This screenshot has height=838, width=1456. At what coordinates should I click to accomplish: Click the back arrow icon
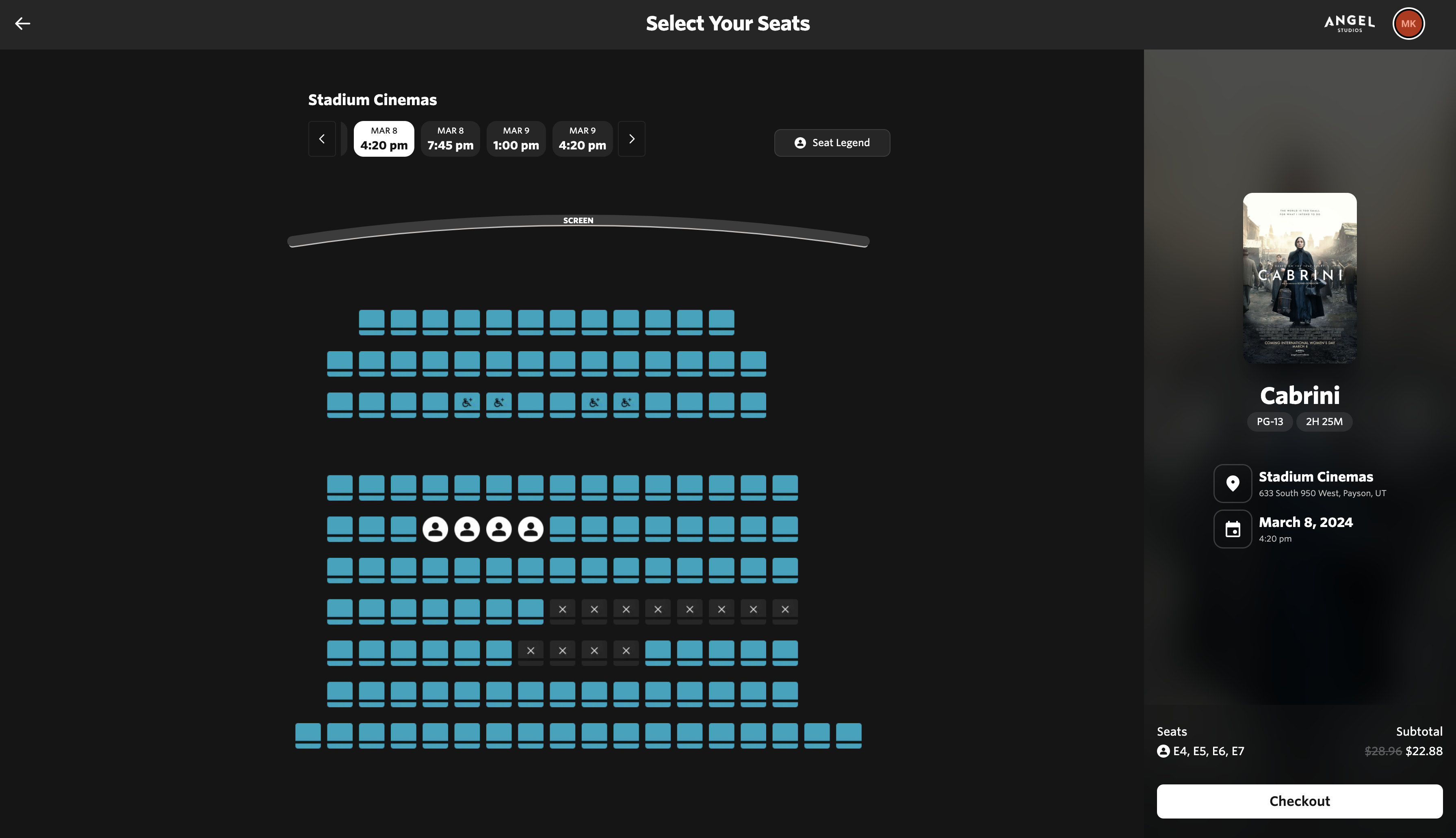tap(22, 24)
